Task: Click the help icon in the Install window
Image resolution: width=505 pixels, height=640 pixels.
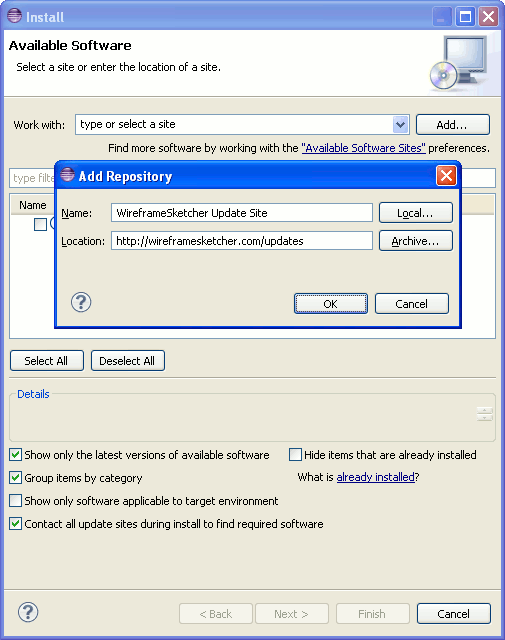Action: coord(28,612)
